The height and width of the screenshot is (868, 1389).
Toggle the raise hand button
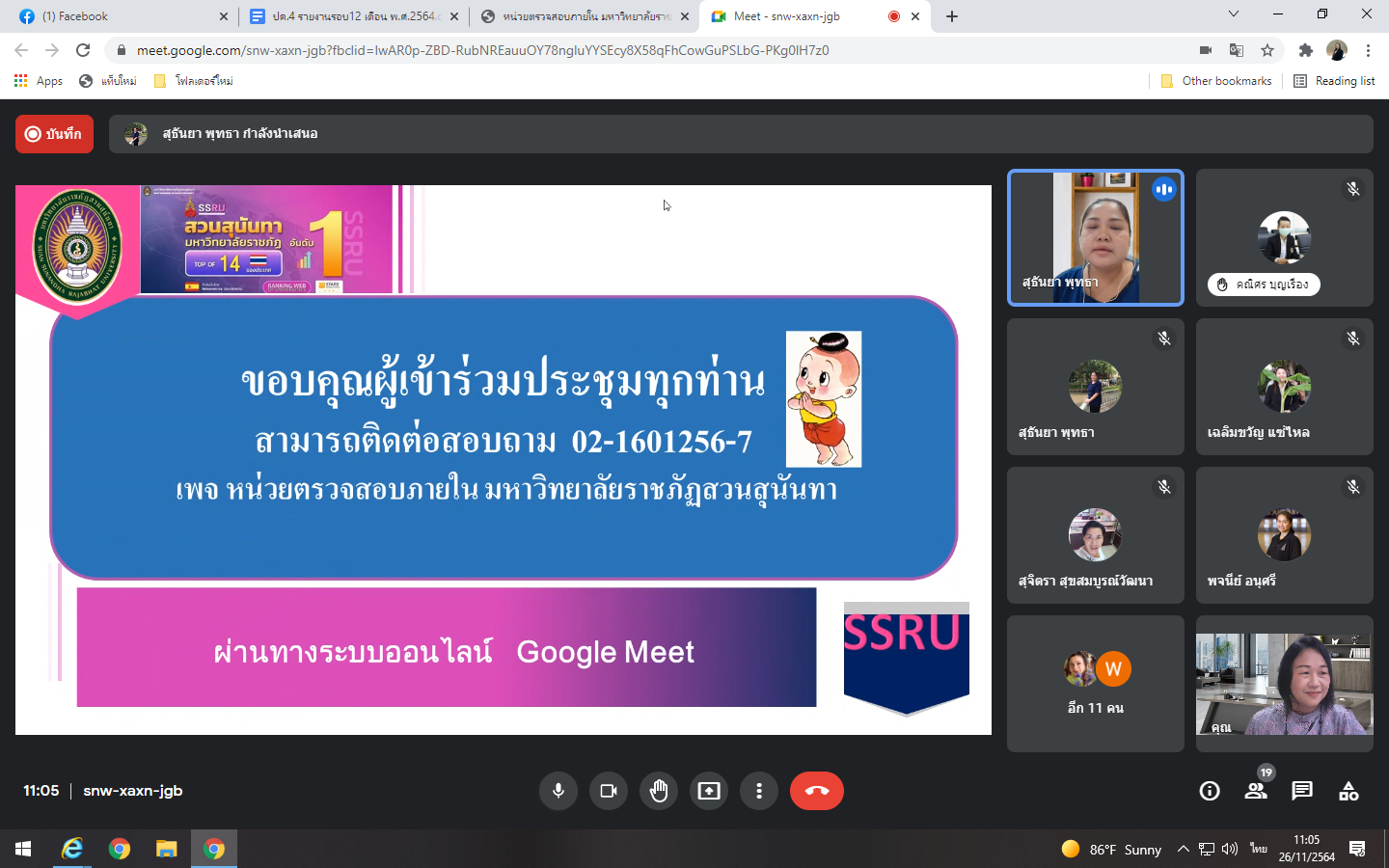659,791
